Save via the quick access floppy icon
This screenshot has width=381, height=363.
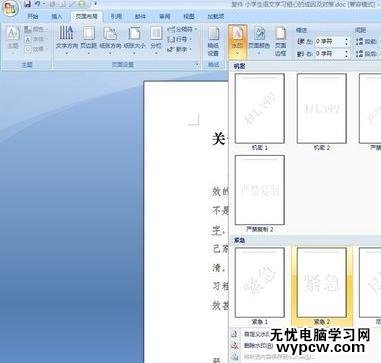pos(28,5)
